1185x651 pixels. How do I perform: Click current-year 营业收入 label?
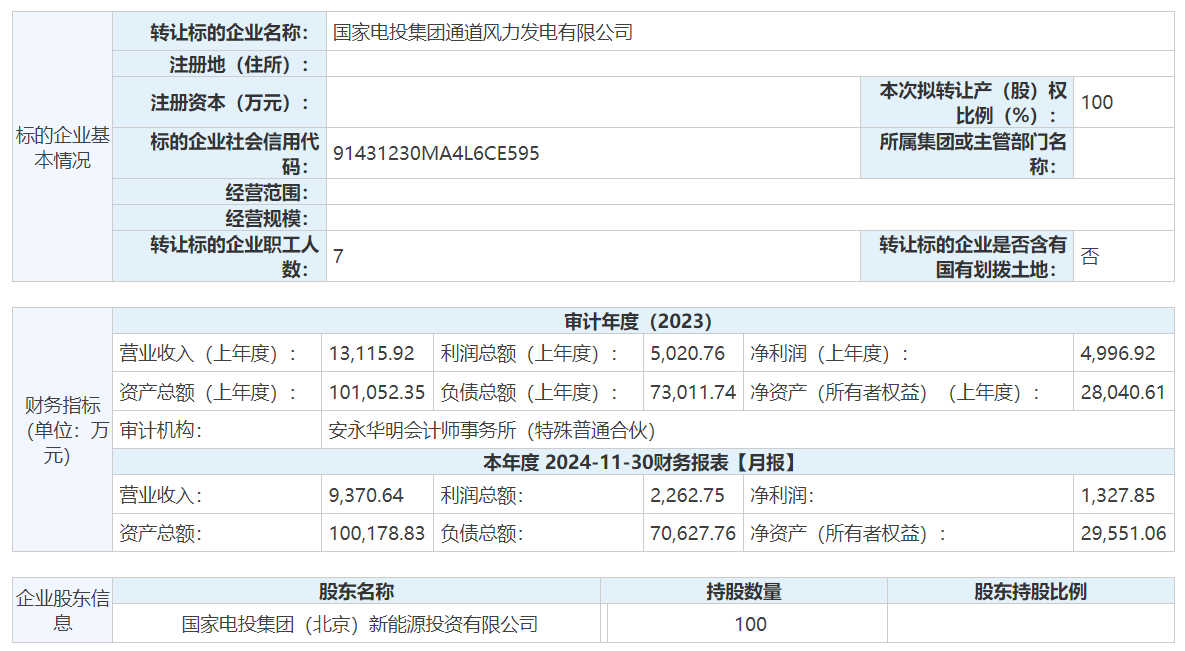(x=161, y=495)
